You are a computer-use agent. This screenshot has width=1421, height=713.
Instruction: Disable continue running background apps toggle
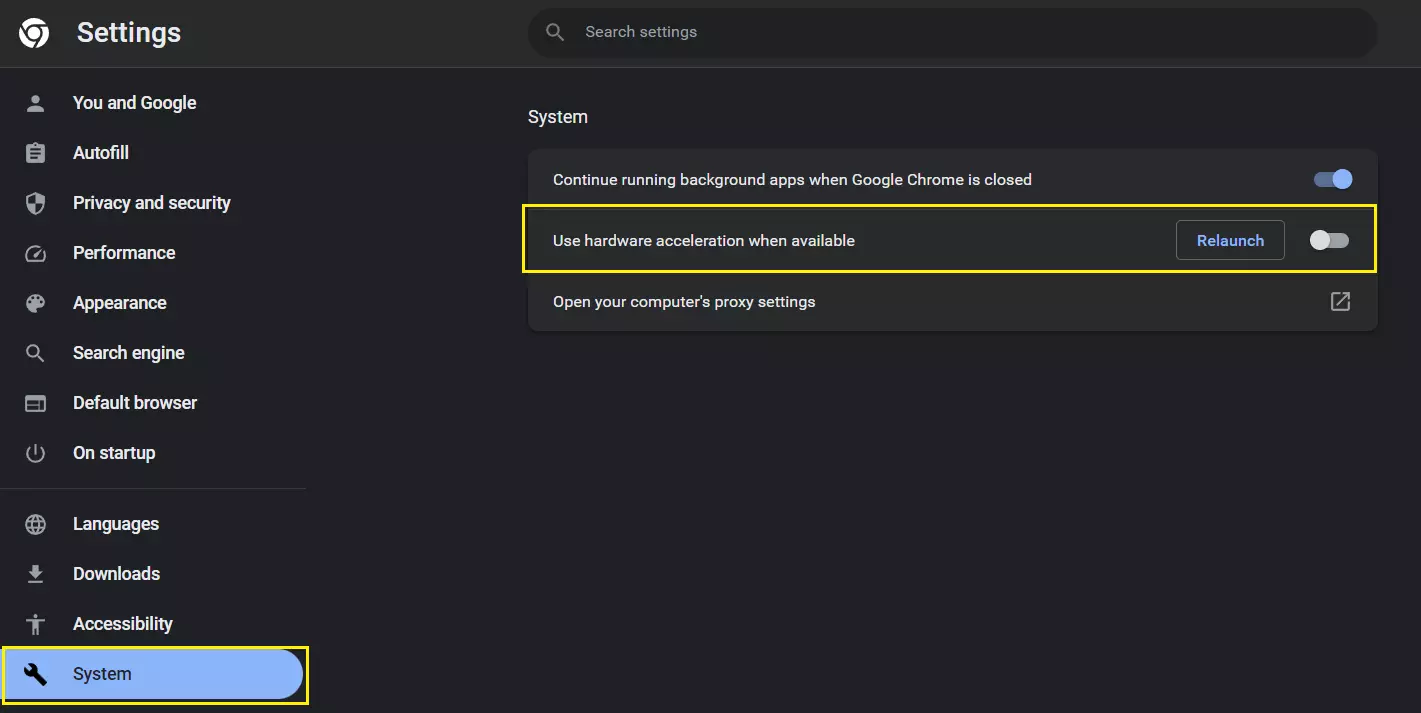pos(1330,178)
